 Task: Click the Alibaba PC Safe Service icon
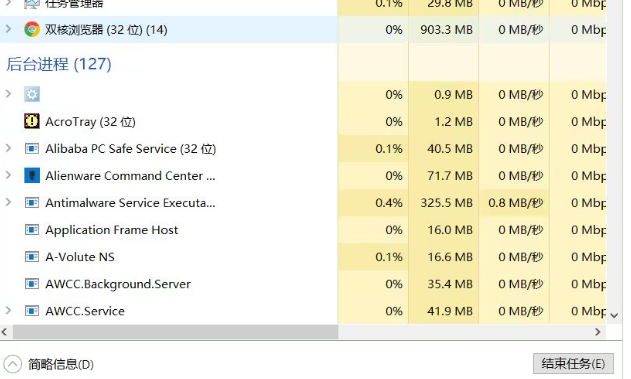(x=32, y=148)
